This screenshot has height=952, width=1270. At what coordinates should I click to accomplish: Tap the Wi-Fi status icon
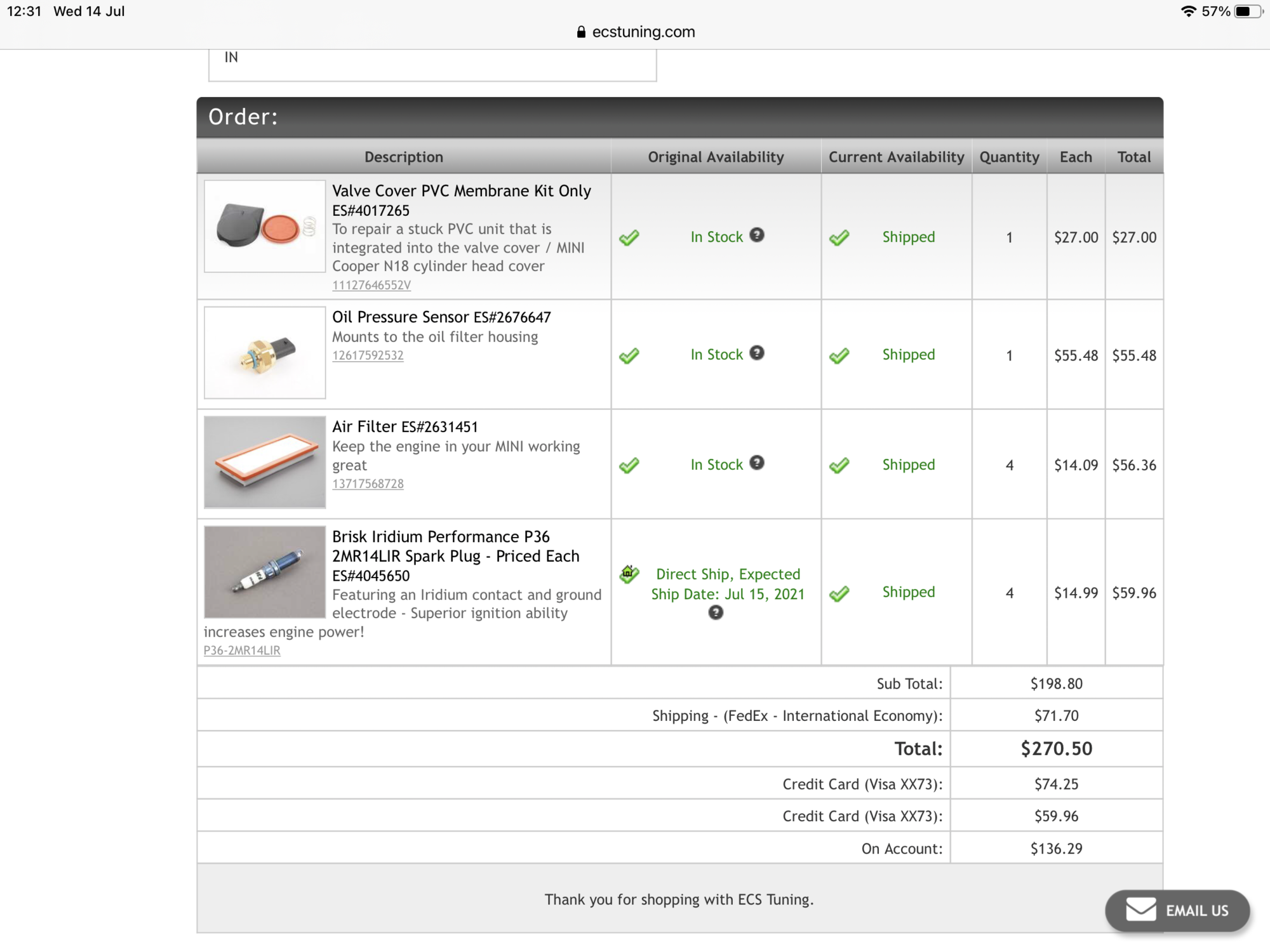point(1188,11)
